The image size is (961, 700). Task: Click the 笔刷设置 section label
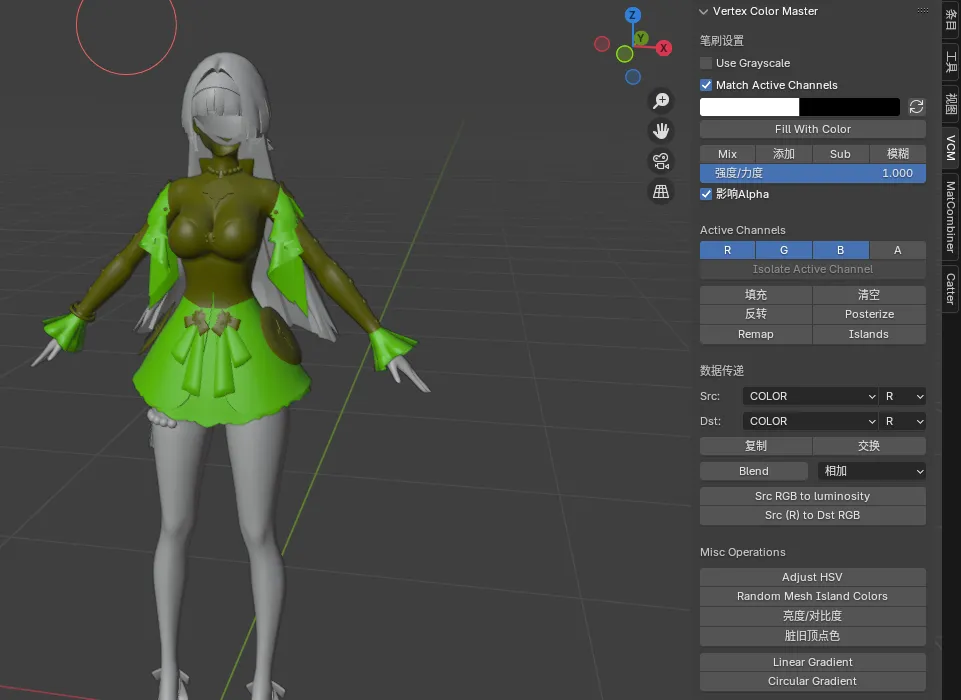(x=722, y=41)
